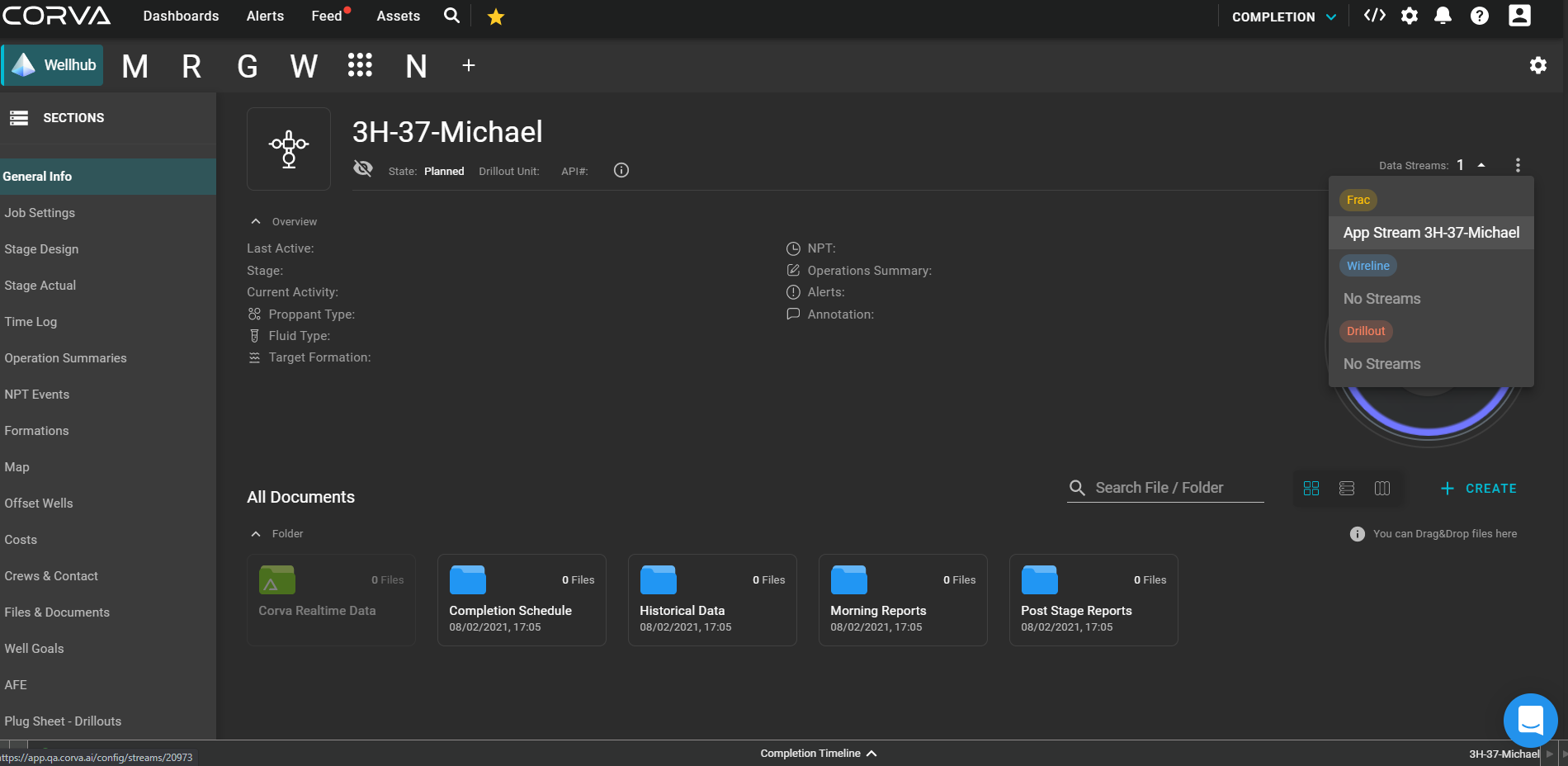Select the Wellhub dashboard tab
This screenshot has width=1568, height=766.
(x=53, y=65)
